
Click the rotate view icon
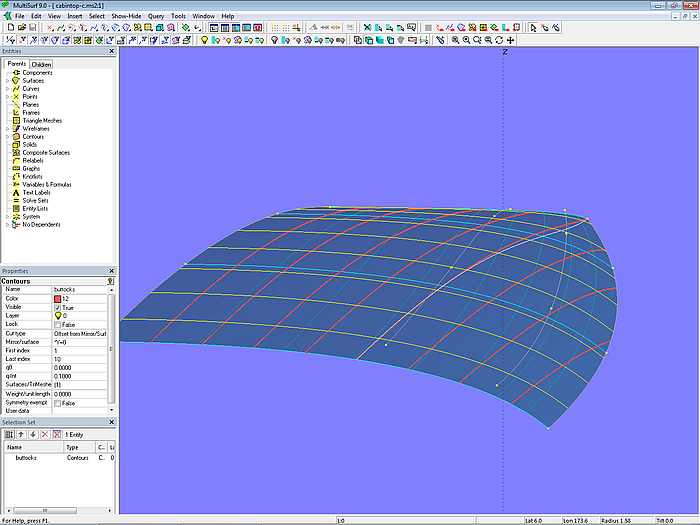pos(499,40)
